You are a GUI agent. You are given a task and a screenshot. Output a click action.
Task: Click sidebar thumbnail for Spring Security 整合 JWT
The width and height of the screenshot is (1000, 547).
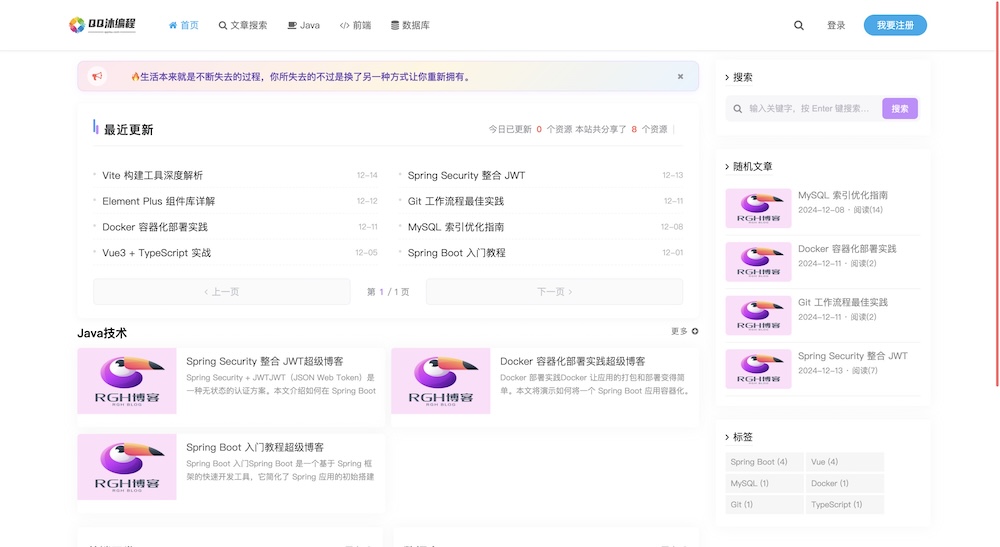pos(758,368)
